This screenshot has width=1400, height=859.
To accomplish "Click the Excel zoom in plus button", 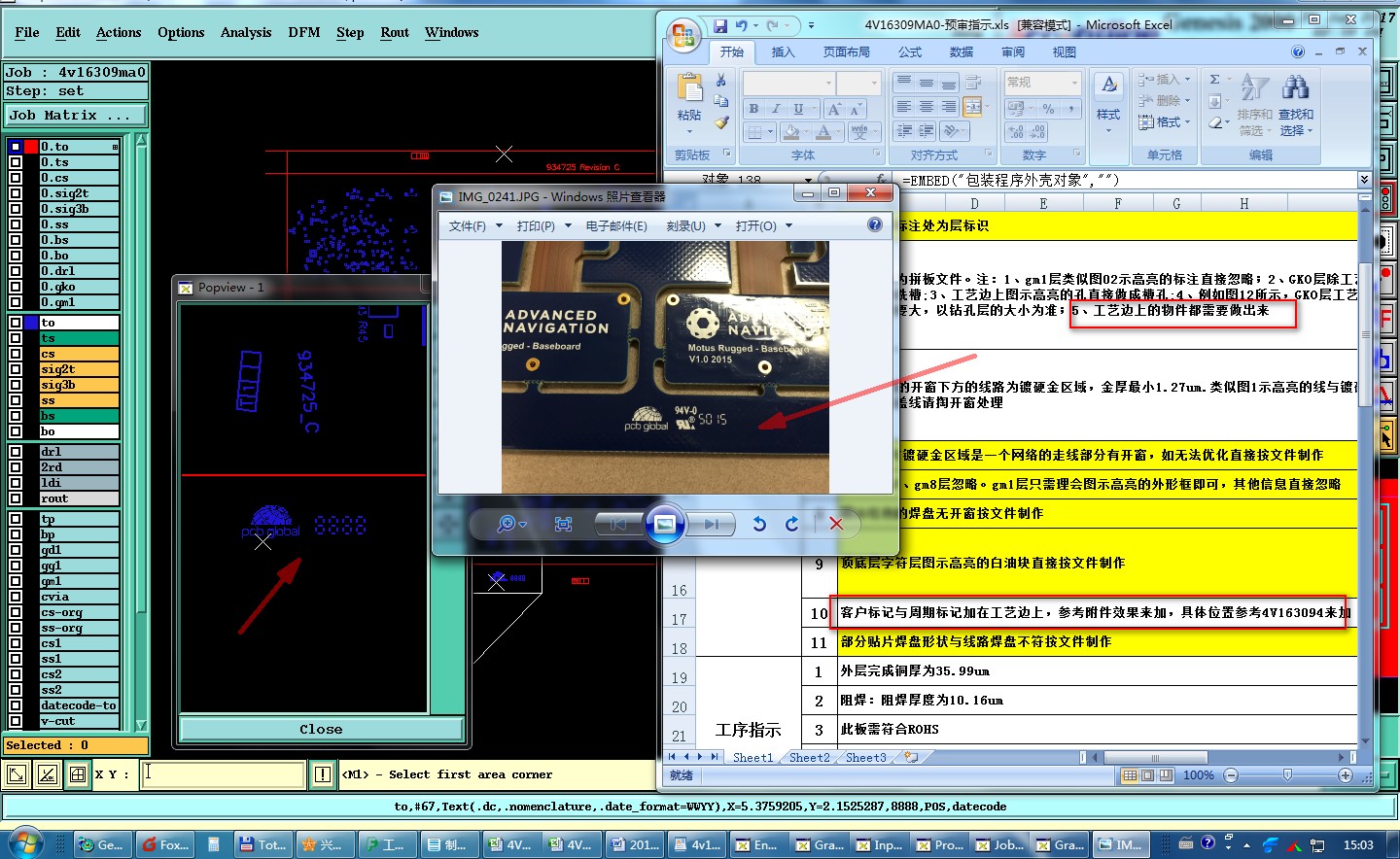I will (x=1346, y=775).
